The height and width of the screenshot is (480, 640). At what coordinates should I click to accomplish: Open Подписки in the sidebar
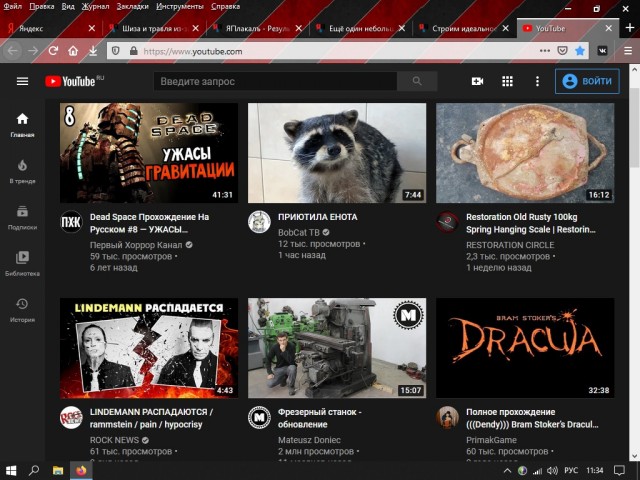coord(22,218)
